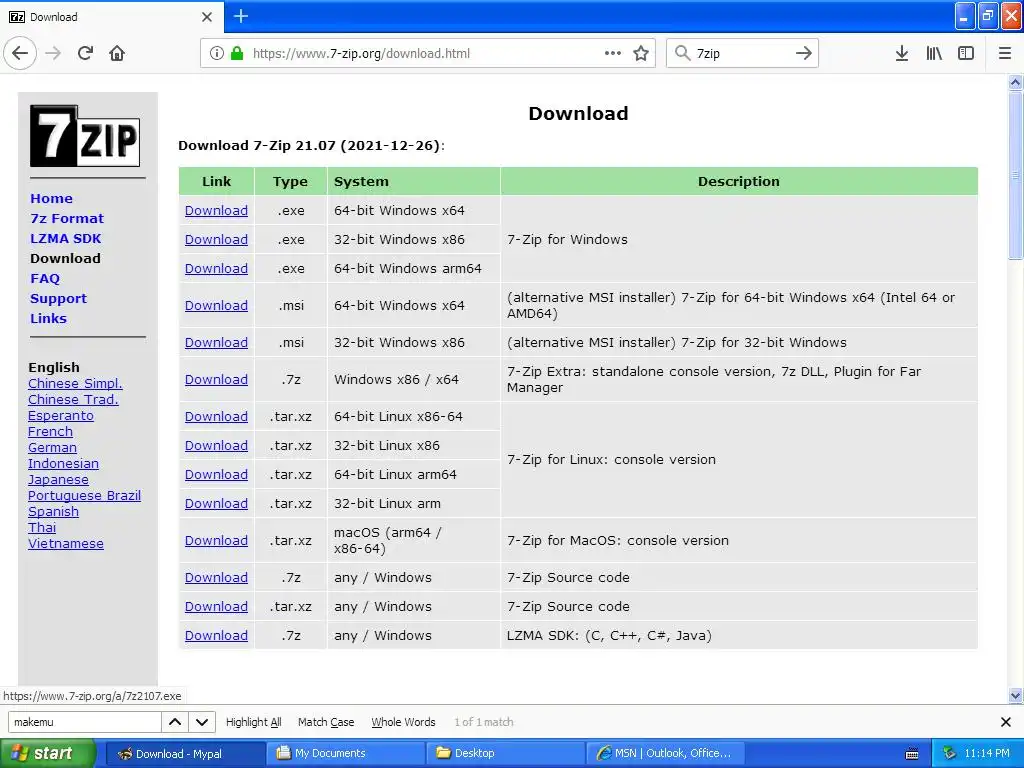Switch language to Esperanto

(61, 416)
